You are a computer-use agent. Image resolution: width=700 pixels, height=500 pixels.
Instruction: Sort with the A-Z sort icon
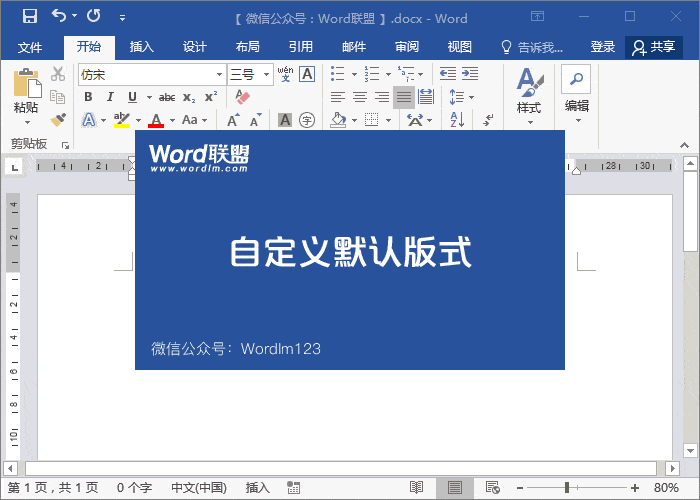pos(457,120)
